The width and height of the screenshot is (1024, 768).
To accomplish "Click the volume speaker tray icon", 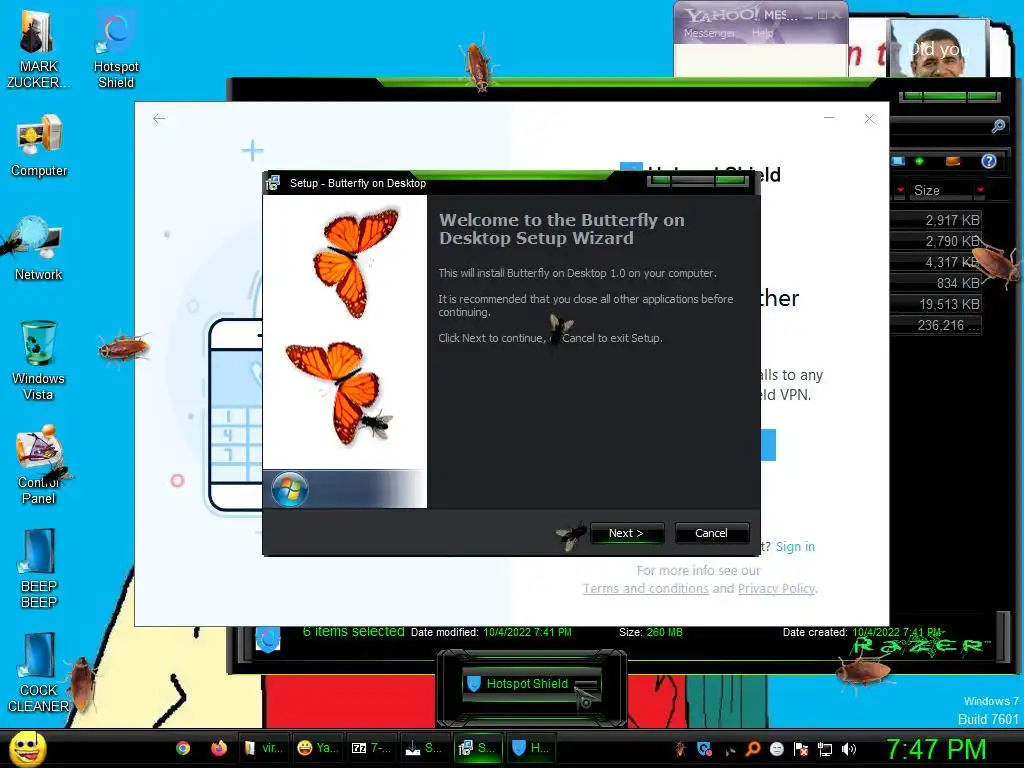I will pos(849,749).
